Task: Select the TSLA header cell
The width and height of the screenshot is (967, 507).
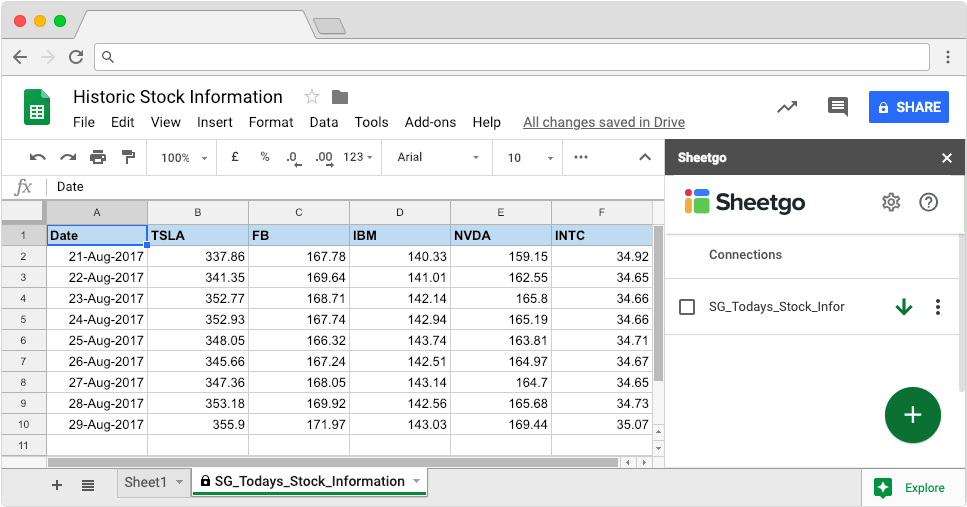Action: point(198,236)
